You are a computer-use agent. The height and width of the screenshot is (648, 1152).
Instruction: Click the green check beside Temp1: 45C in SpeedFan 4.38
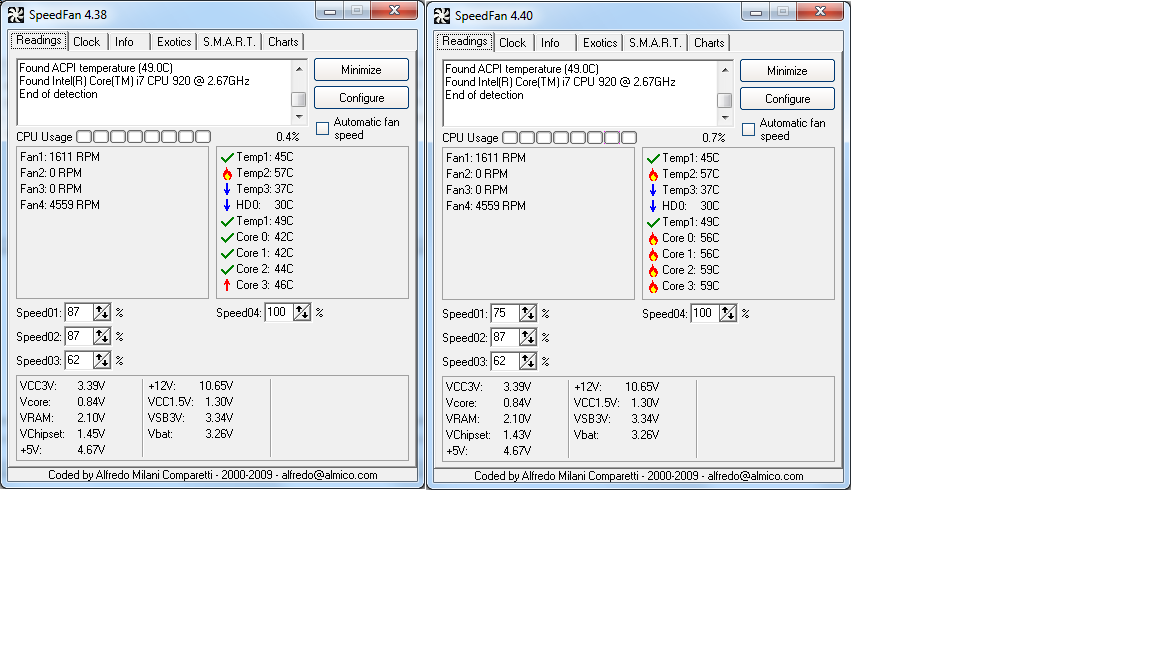pyautogui.click(x=227, y=157)
